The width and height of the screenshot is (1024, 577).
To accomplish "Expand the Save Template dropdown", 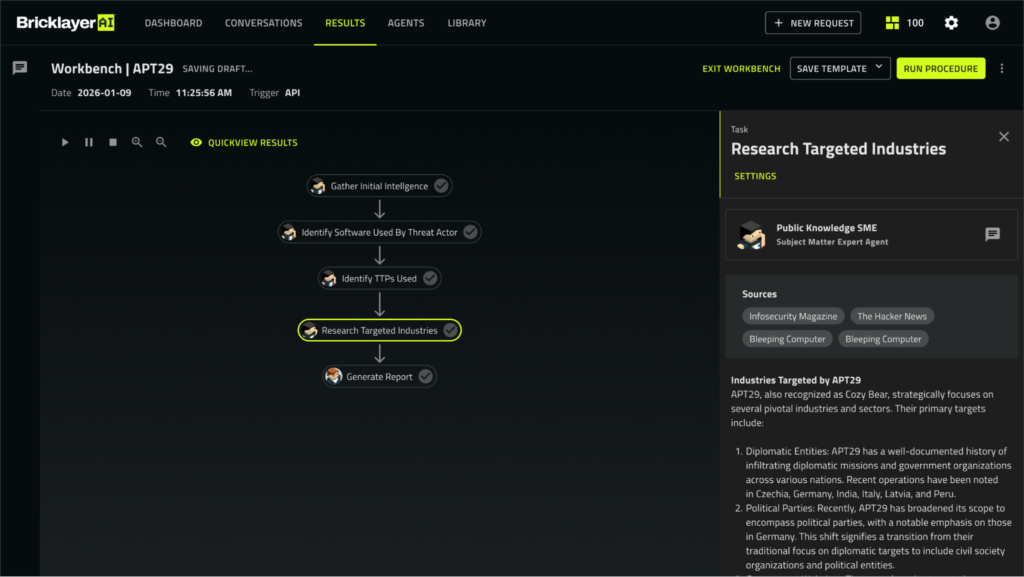I will (x=879, y=68).
